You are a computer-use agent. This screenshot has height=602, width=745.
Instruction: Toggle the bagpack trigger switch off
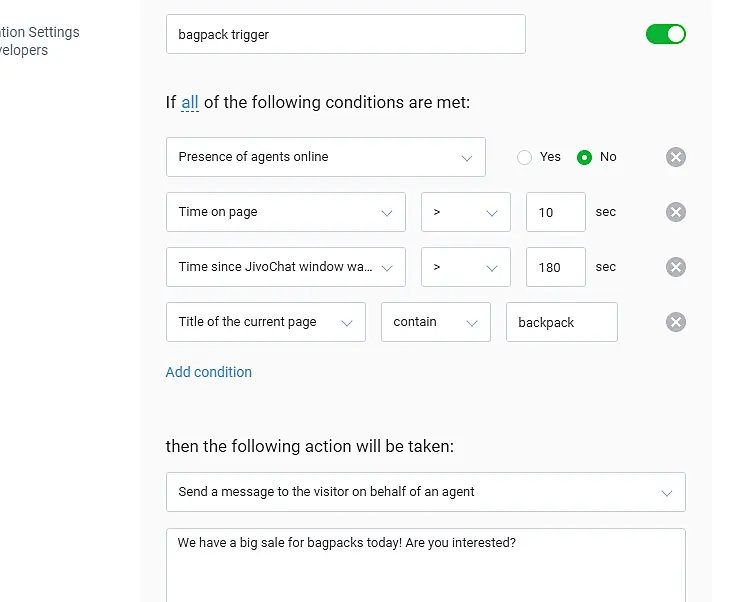pyautogui.click(x=666, y=34)
